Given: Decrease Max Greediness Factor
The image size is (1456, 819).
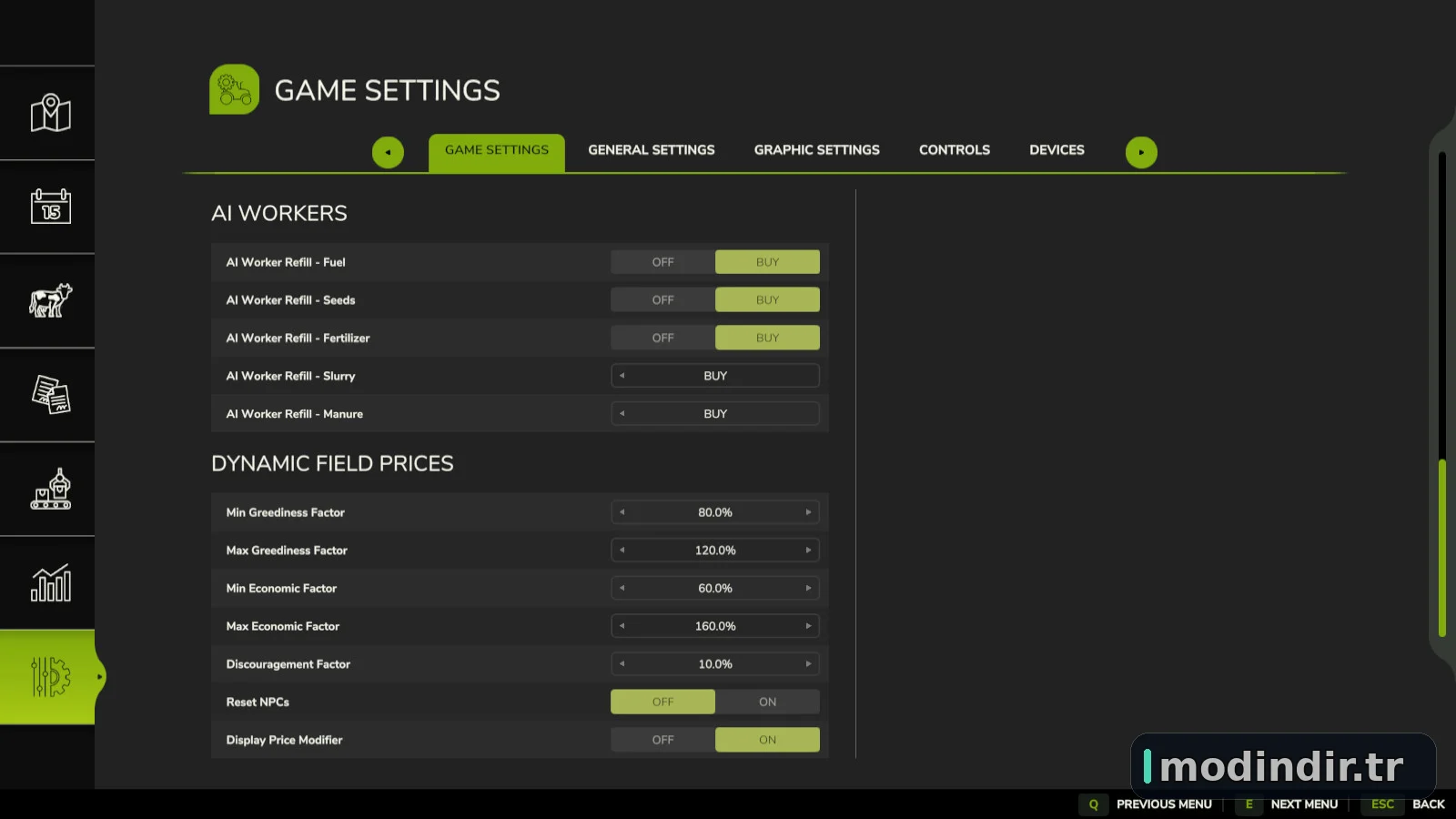Looking at the screenshot, I should pyautogui.click(x=622, y=551).
